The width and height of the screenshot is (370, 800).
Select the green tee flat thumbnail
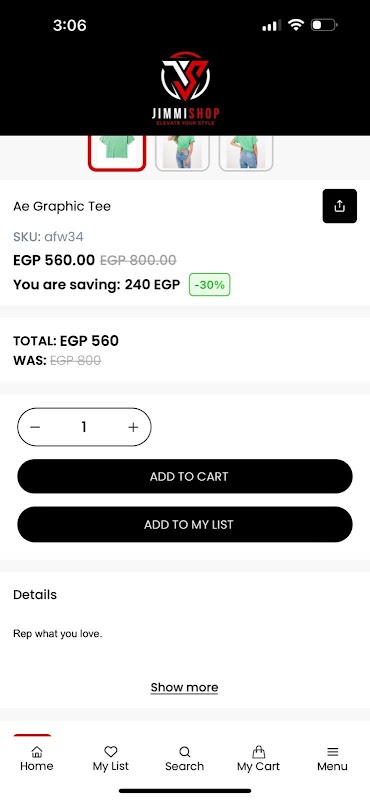(x=117, y=153)
